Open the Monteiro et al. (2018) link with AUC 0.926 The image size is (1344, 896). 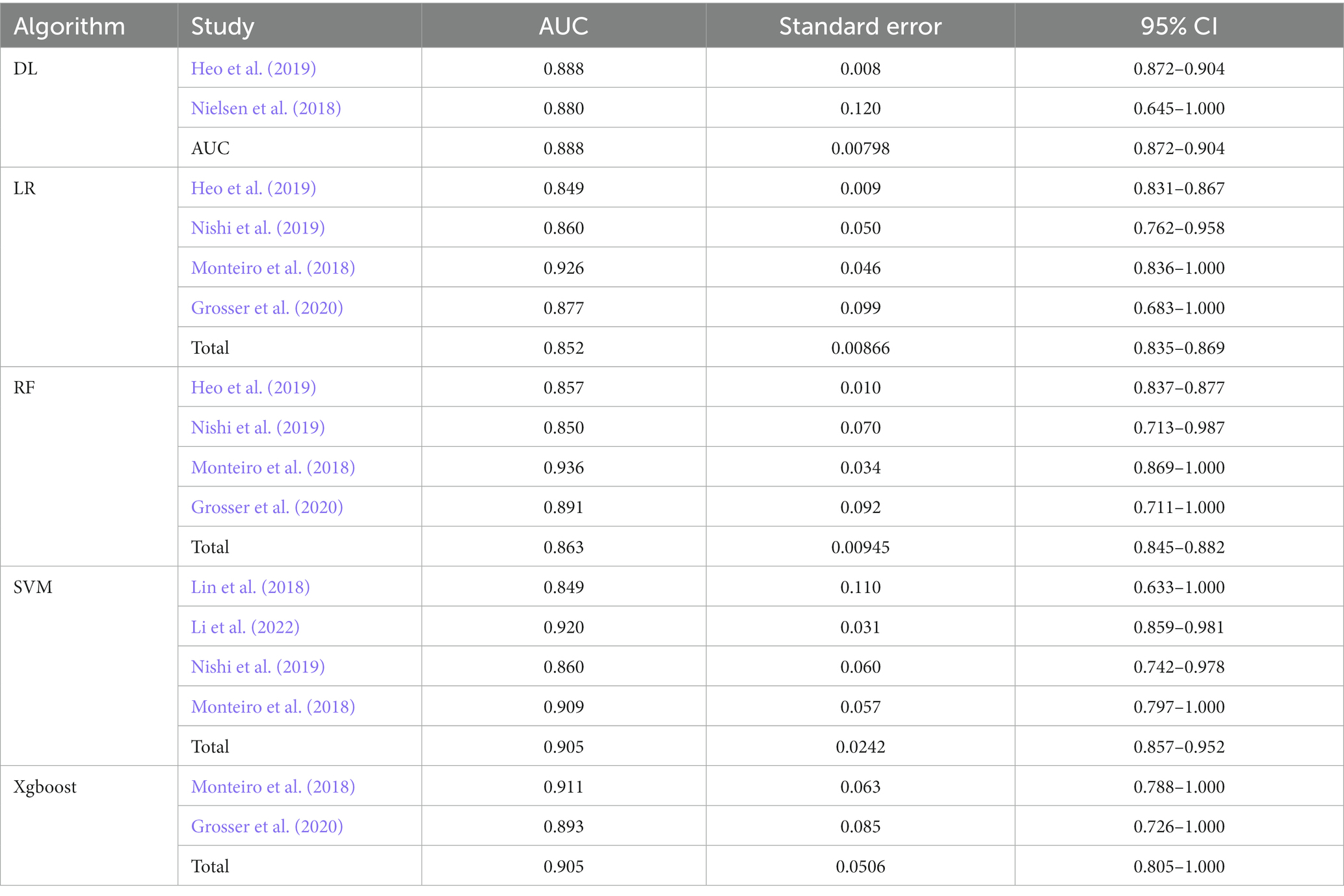tap(273, 268)
